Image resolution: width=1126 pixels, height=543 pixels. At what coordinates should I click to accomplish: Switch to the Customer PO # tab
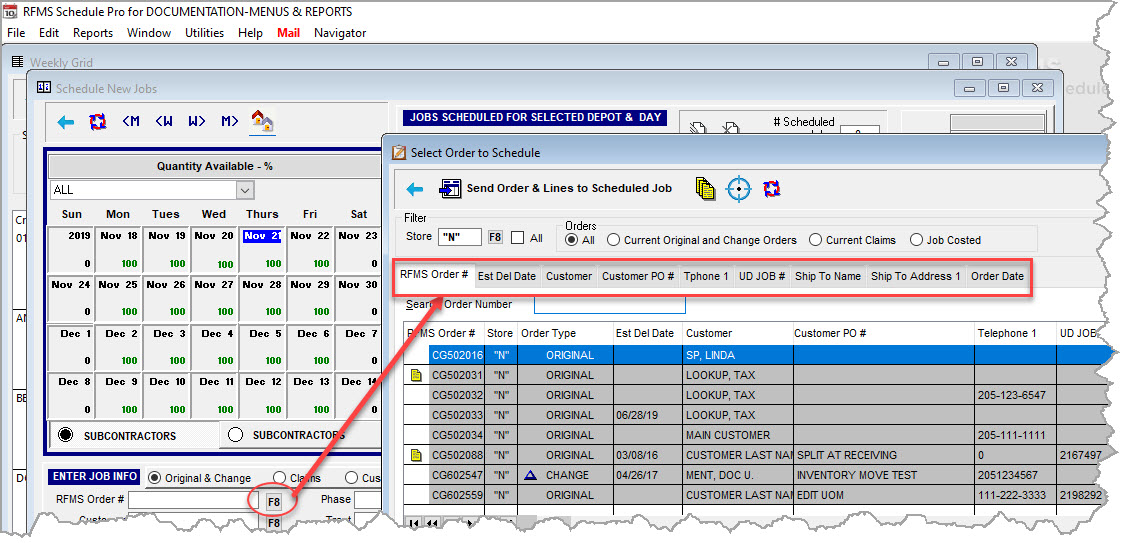click(x=638, y=276)
